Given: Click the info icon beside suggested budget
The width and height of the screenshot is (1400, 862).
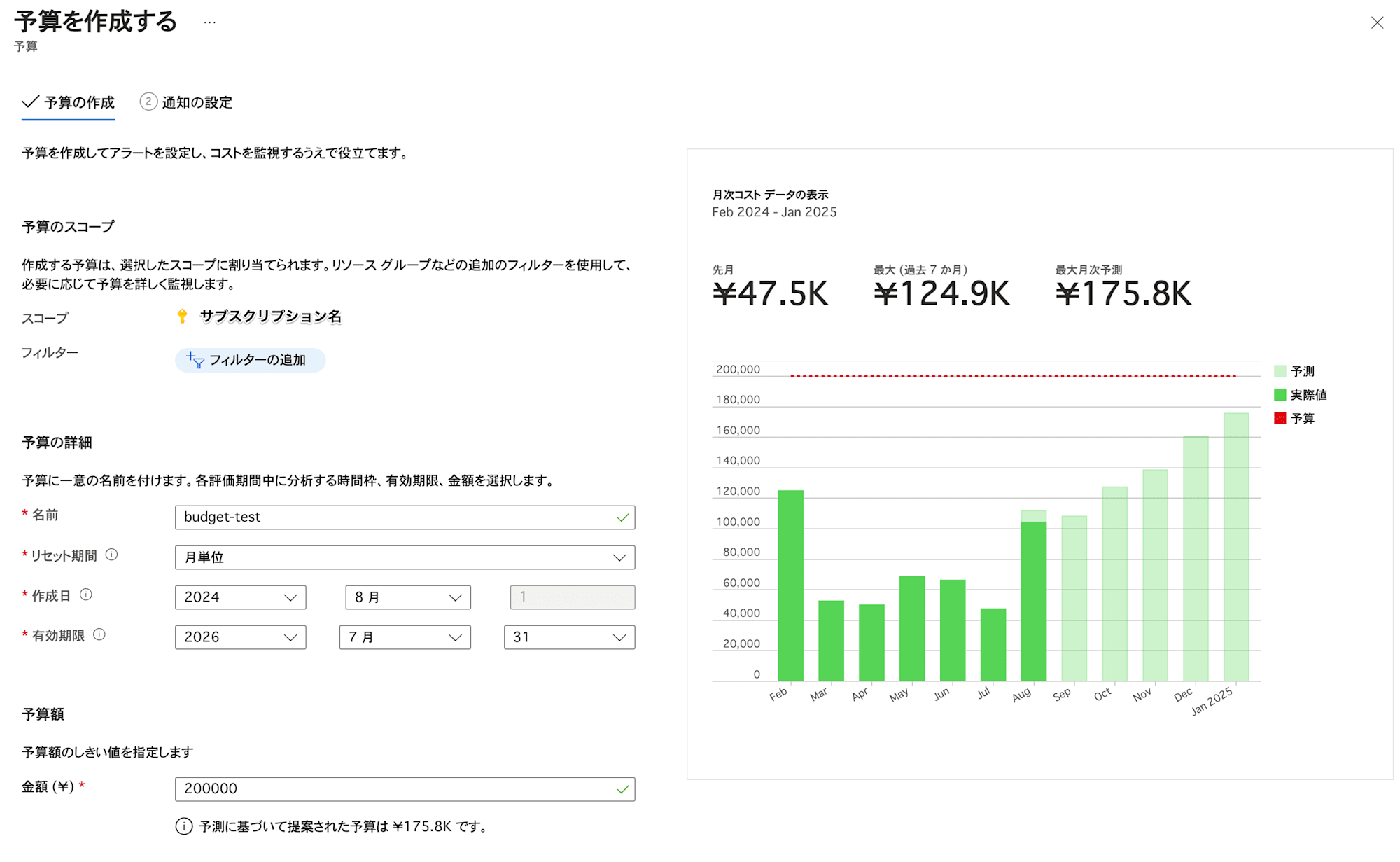Looking at the screenshot, I should [184, 826].
